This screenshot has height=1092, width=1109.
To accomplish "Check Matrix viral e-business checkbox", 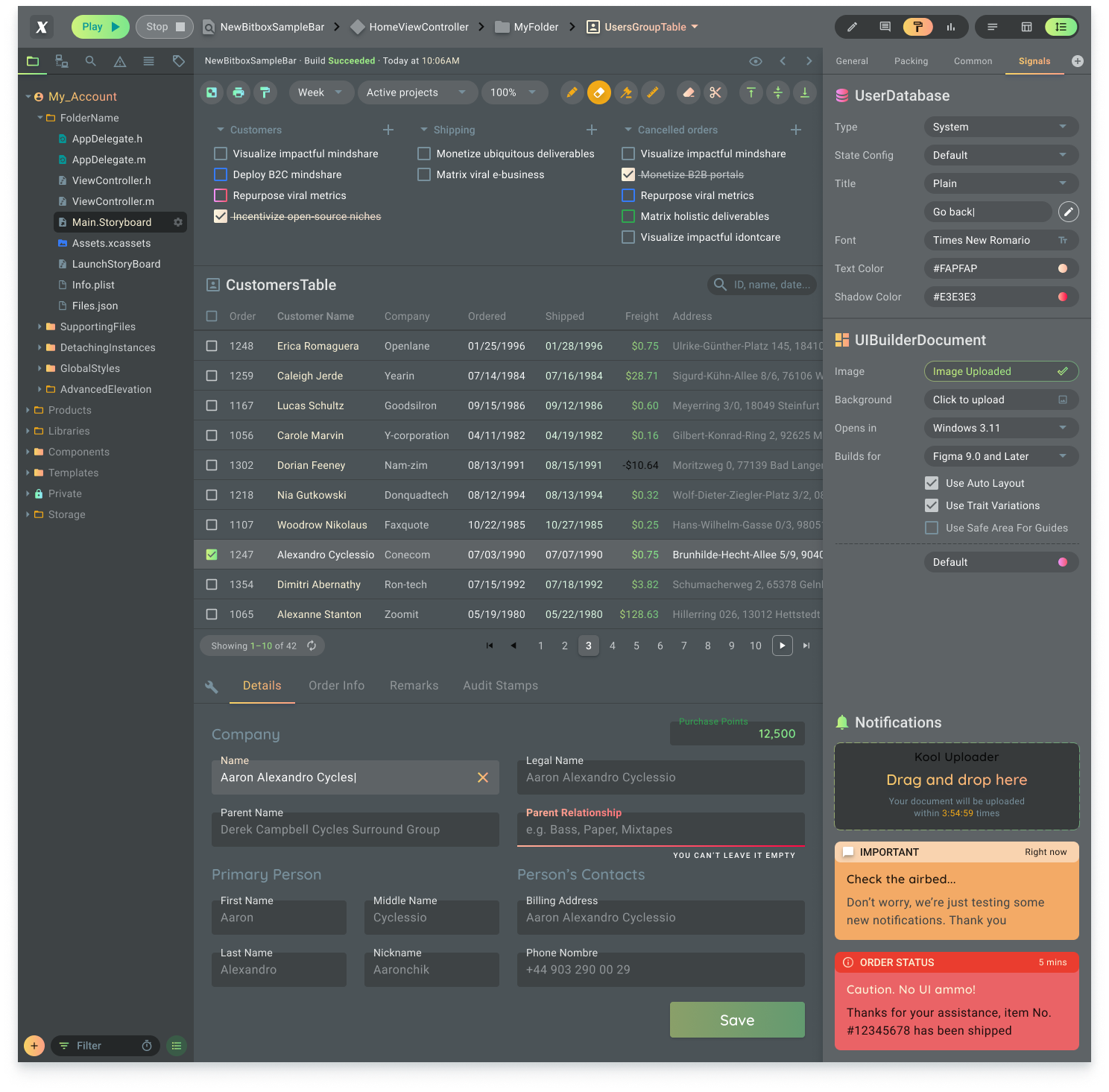I will tap(424, 174).
